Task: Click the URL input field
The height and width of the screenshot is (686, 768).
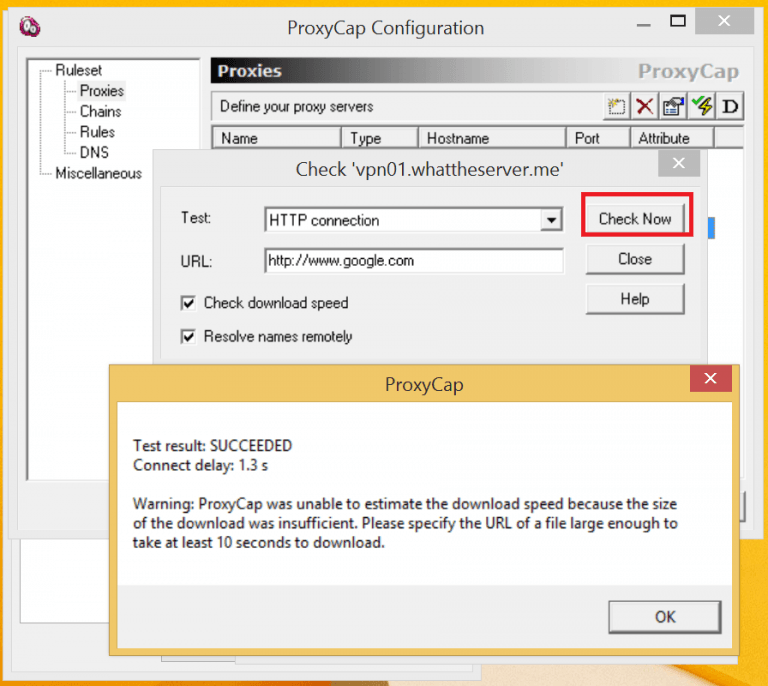Action: (x=414, y=260)
